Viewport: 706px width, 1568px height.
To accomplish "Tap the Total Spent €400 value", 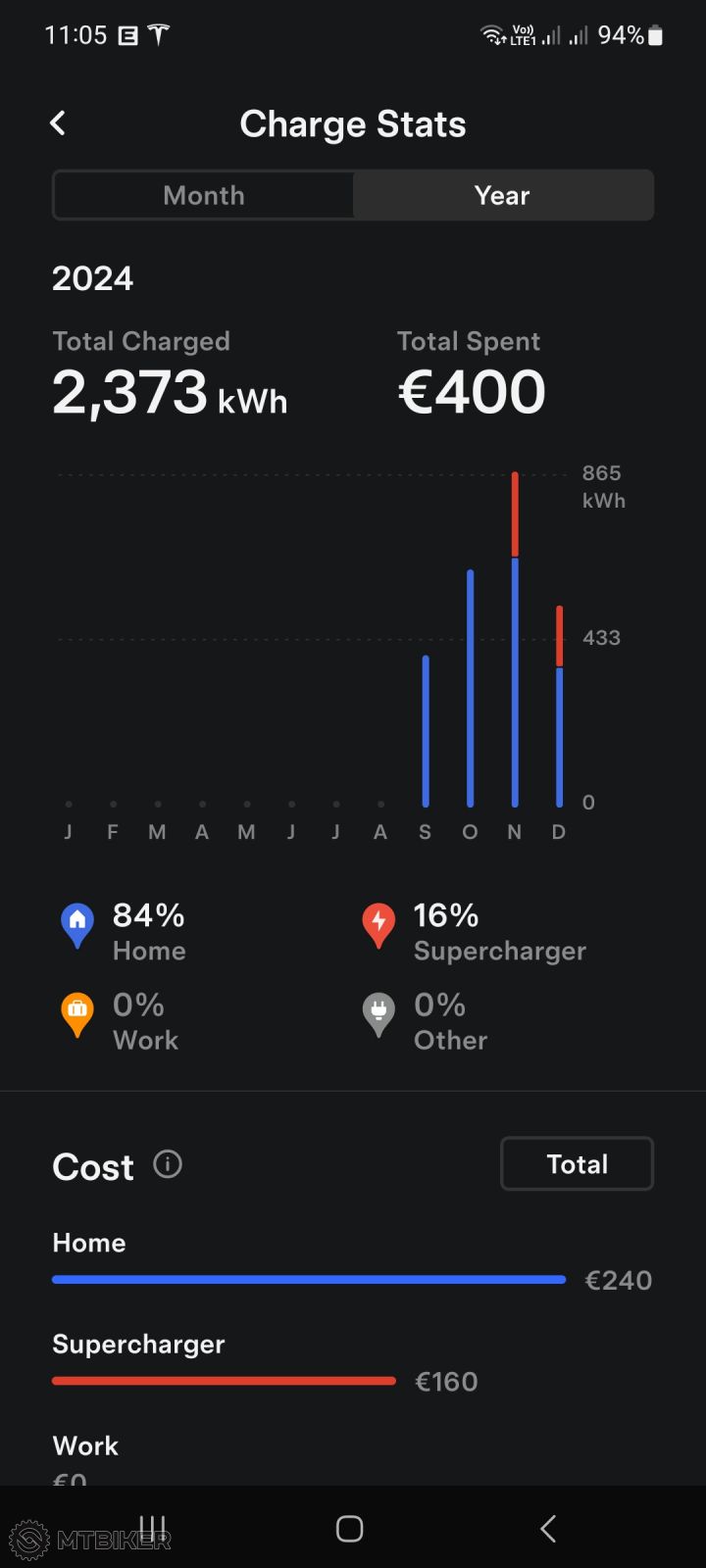I will 472,392.
